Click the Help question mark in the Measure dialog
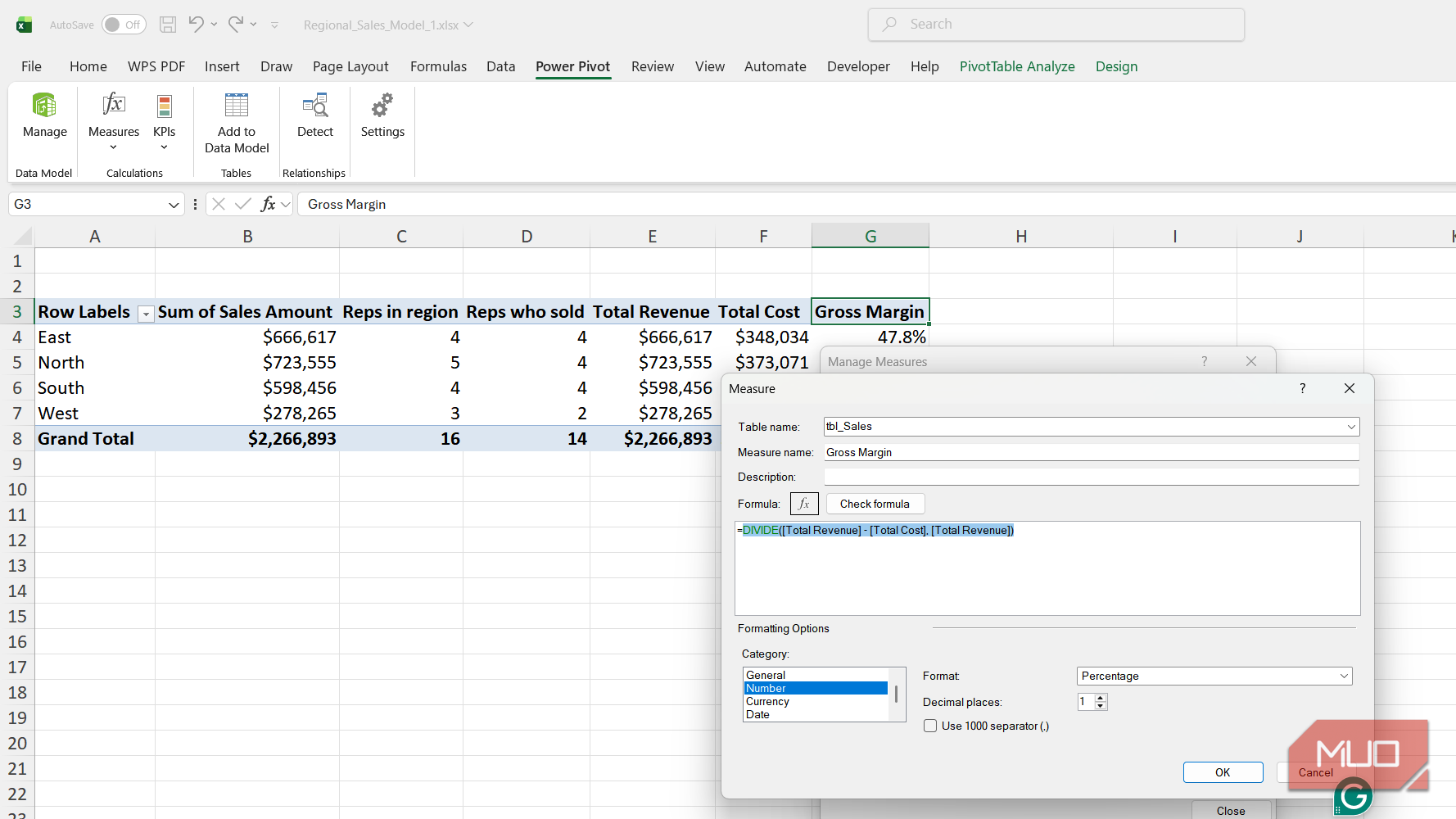 tap(1303, 388)
